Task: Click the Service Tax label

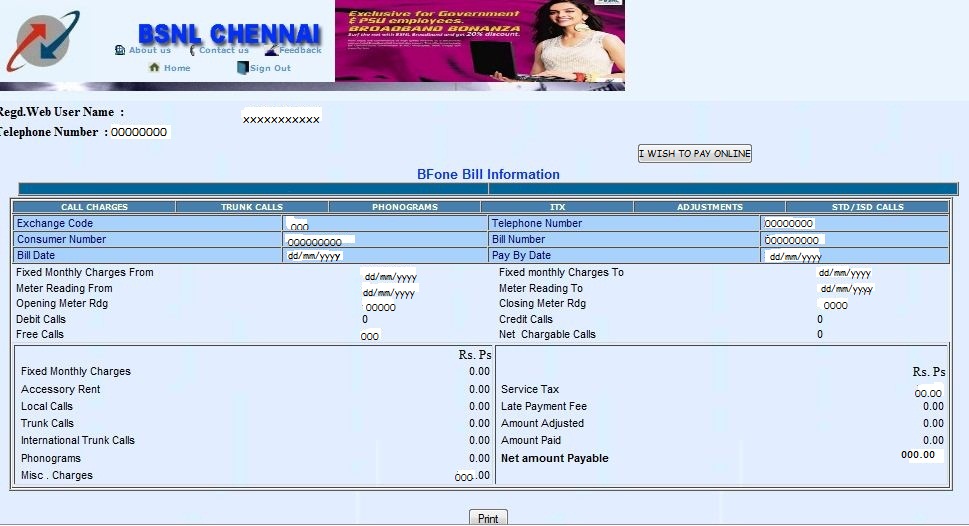Action: (x=530, y=389)
